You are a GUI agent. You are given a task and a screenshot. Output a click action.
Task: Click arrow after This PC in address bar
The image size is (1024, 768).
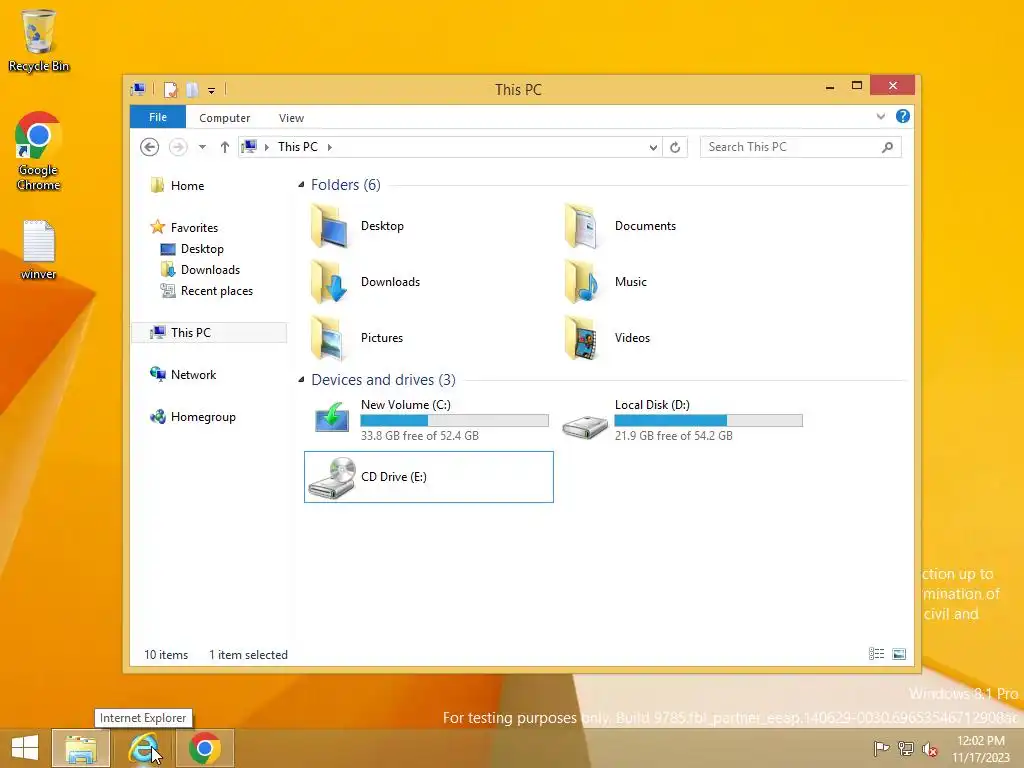pyautogui.click(x=330, y=148)
